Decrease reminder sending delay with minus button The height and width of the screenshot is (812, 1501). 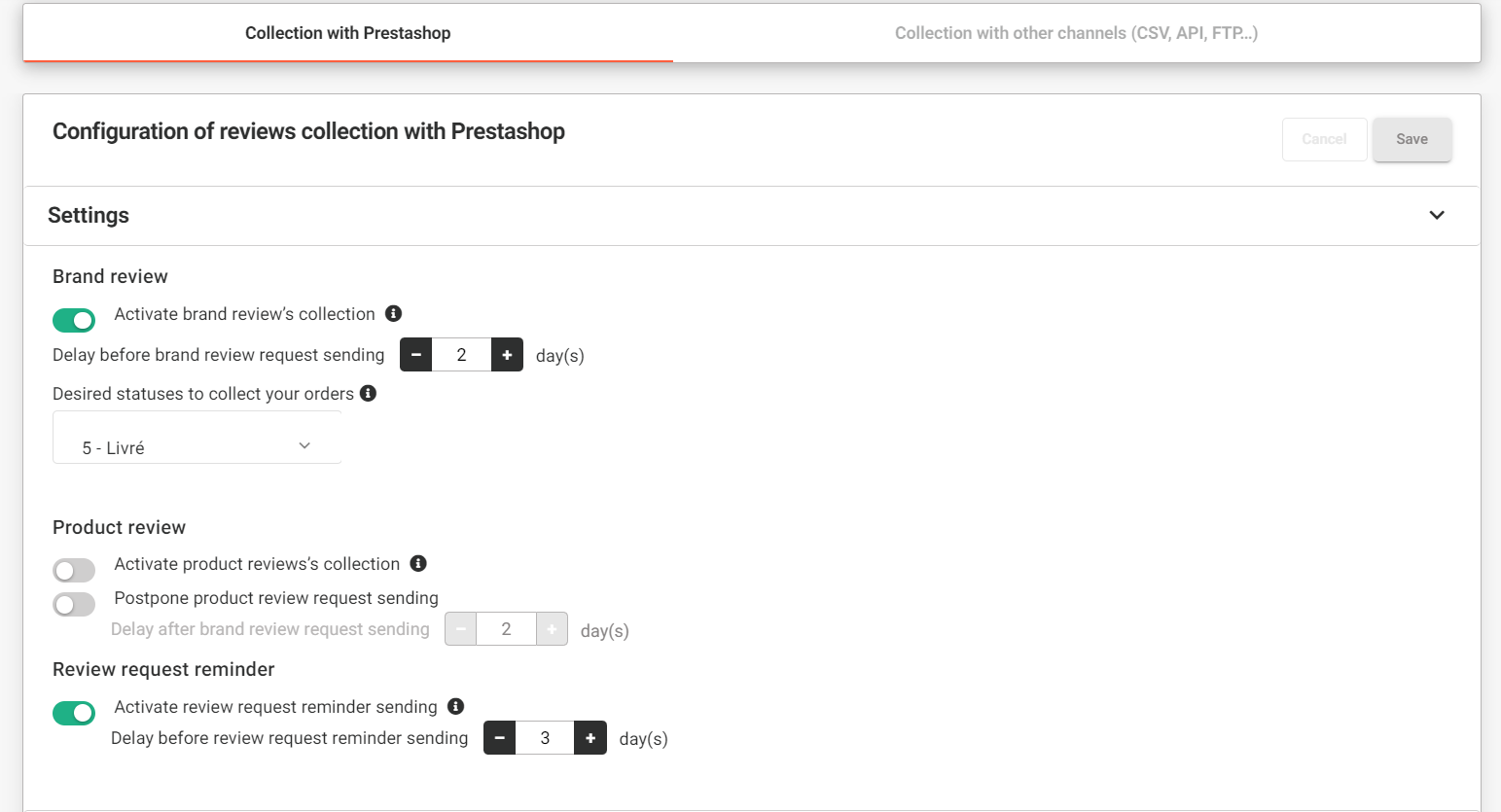[499, 738]
